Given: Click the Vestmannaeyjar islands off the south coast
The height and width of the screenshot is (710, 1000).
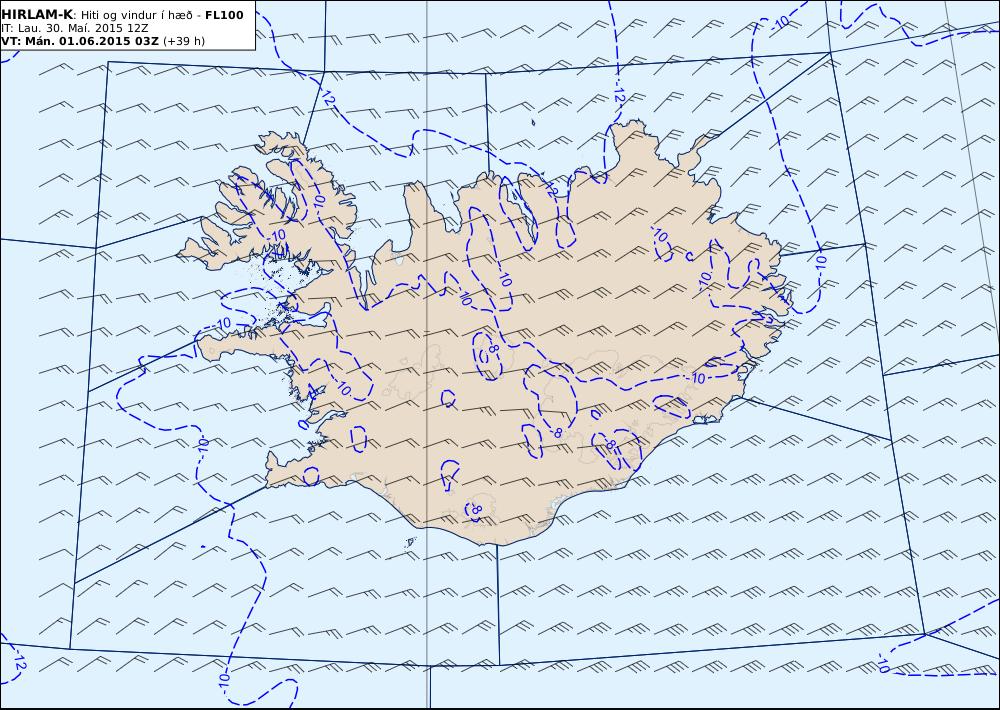Looking at the screenshot, I should pos(410,542).
